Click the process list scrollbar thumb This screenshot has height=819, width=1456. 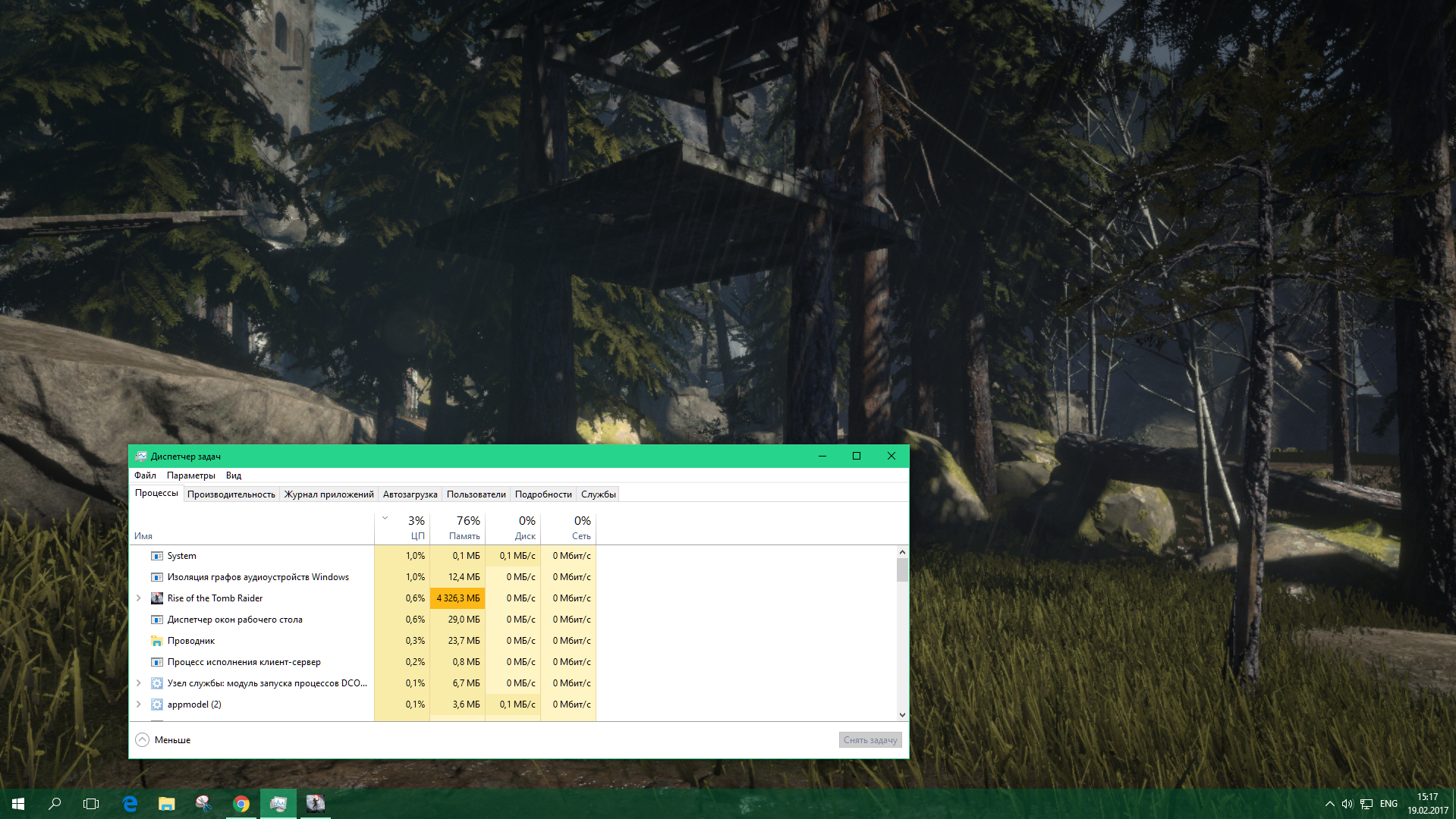[902, 570]
